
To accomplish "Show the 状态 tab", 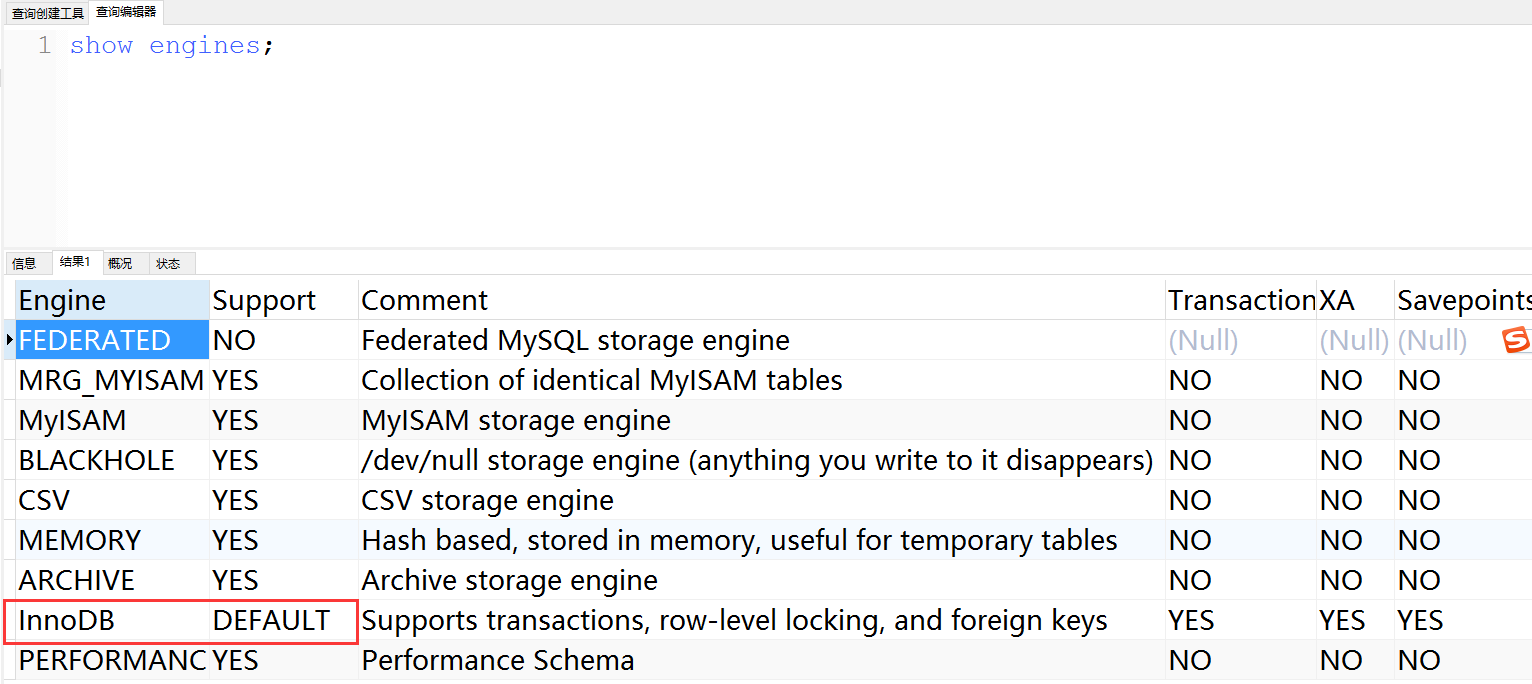I will tap(169, 263).
